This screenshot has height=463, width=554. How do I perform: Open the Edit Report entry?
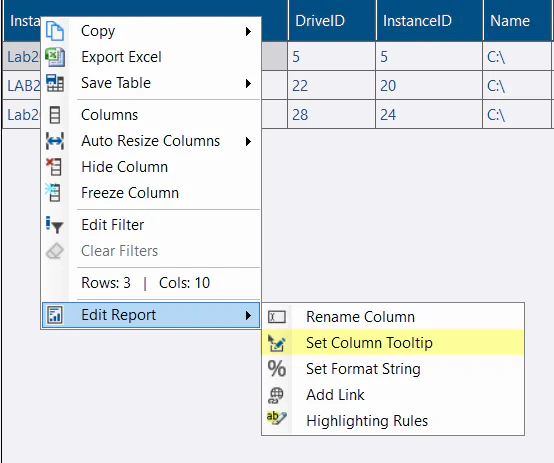point(151,315)
